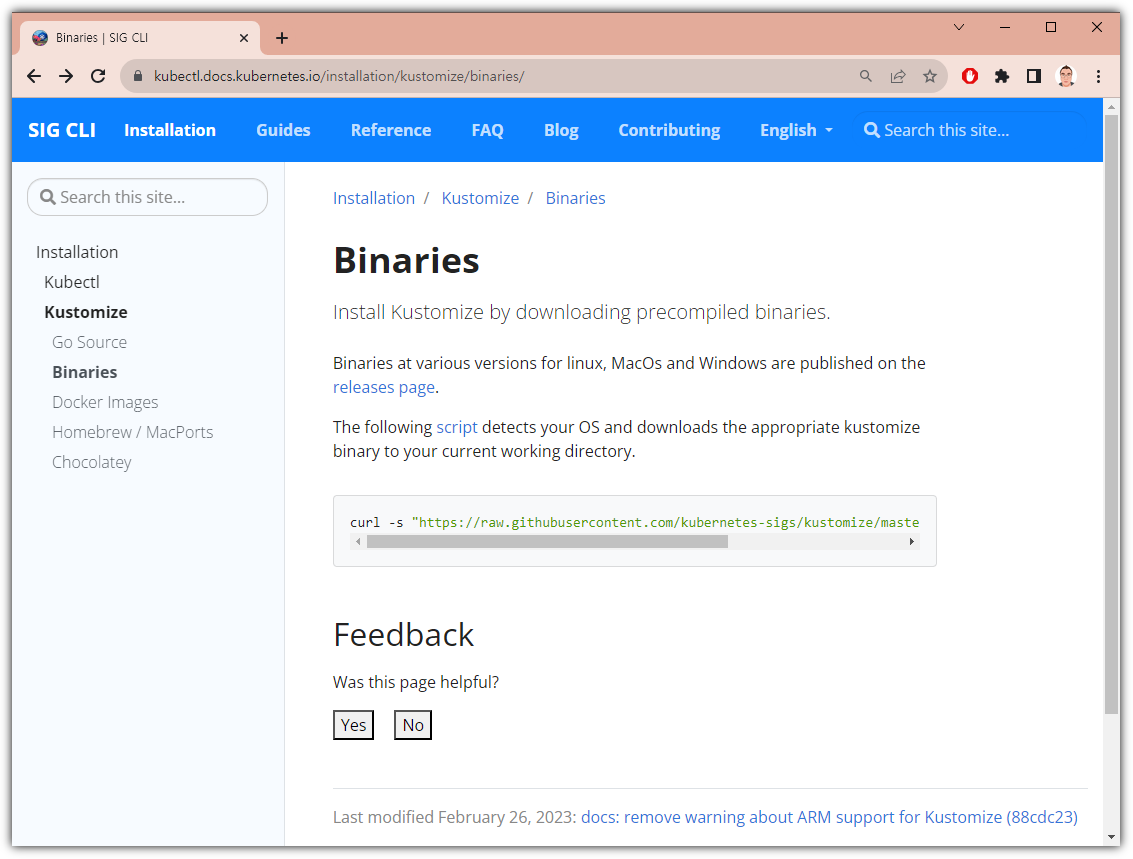
Task: Open Installation in the top navbar
Action: [x=170, y=130]
